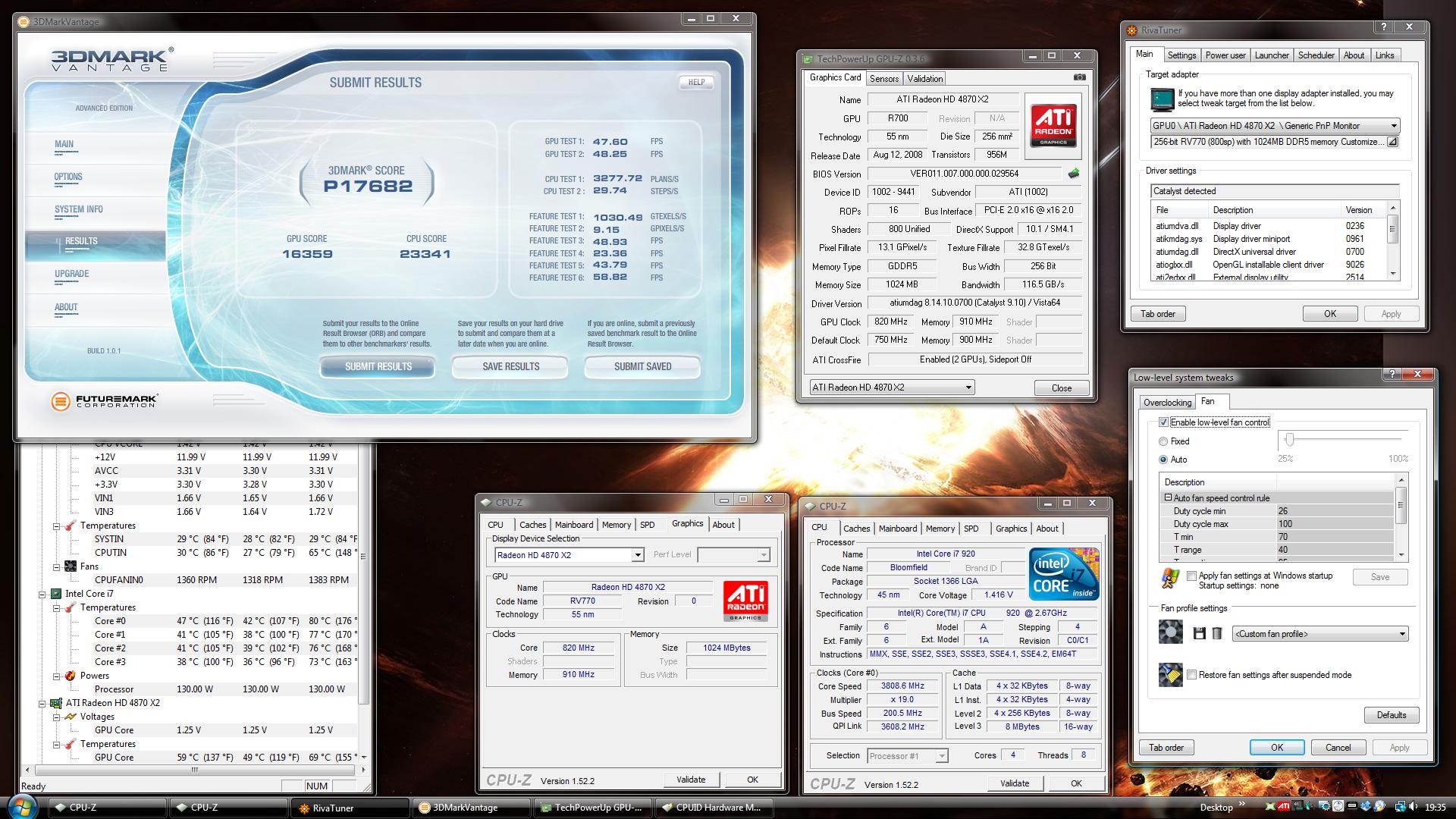Screen dimensions: 1456x819
Task: Switch to GPU-Z Sensors tab
Action: tap(884, 79)
